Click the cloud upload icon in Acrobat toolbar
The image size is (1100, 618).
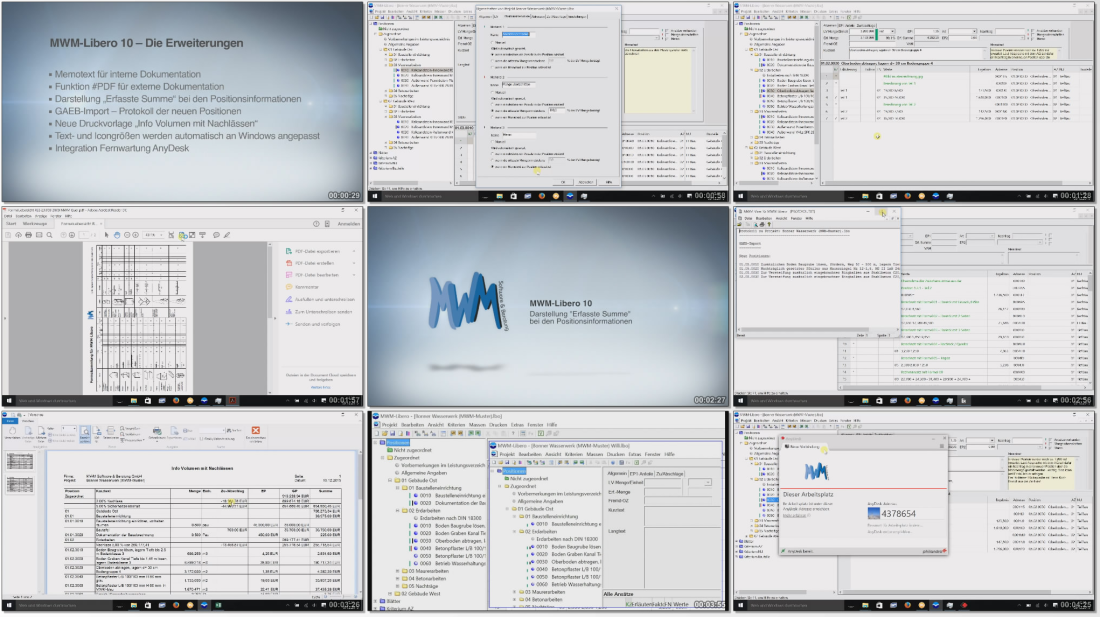18,235
